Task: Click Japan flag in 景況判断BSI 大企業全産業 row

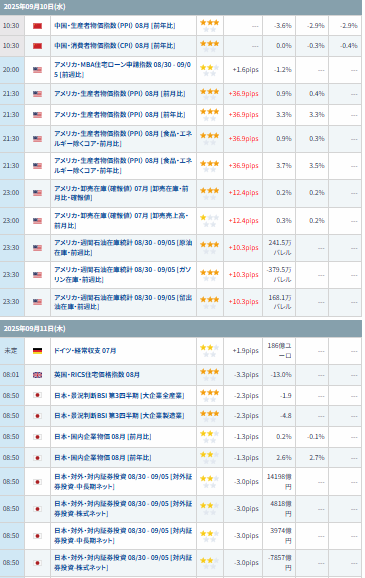Action: click(37, 395)
